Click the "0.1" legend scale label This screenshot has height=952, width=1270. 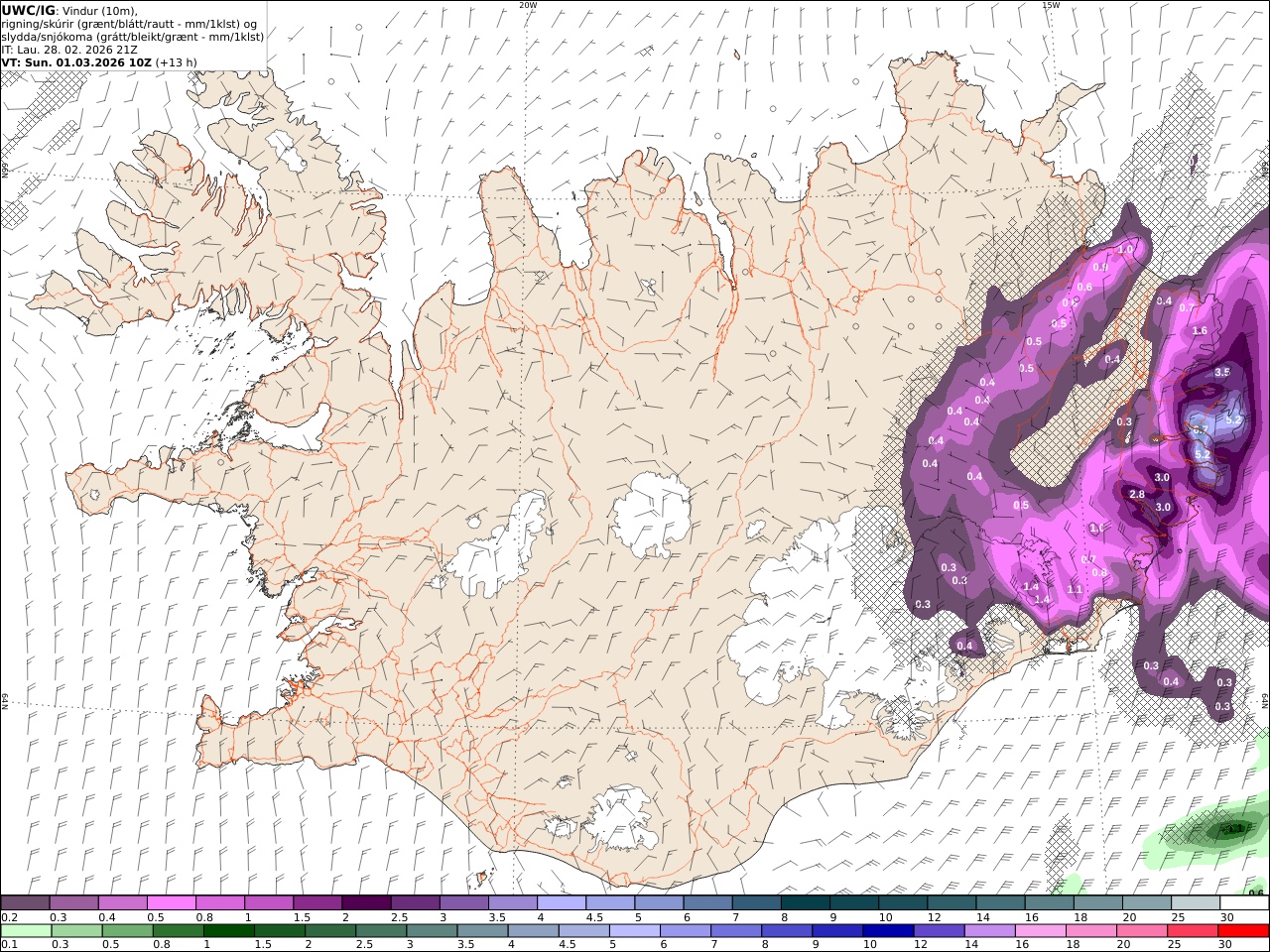[8, 945]
